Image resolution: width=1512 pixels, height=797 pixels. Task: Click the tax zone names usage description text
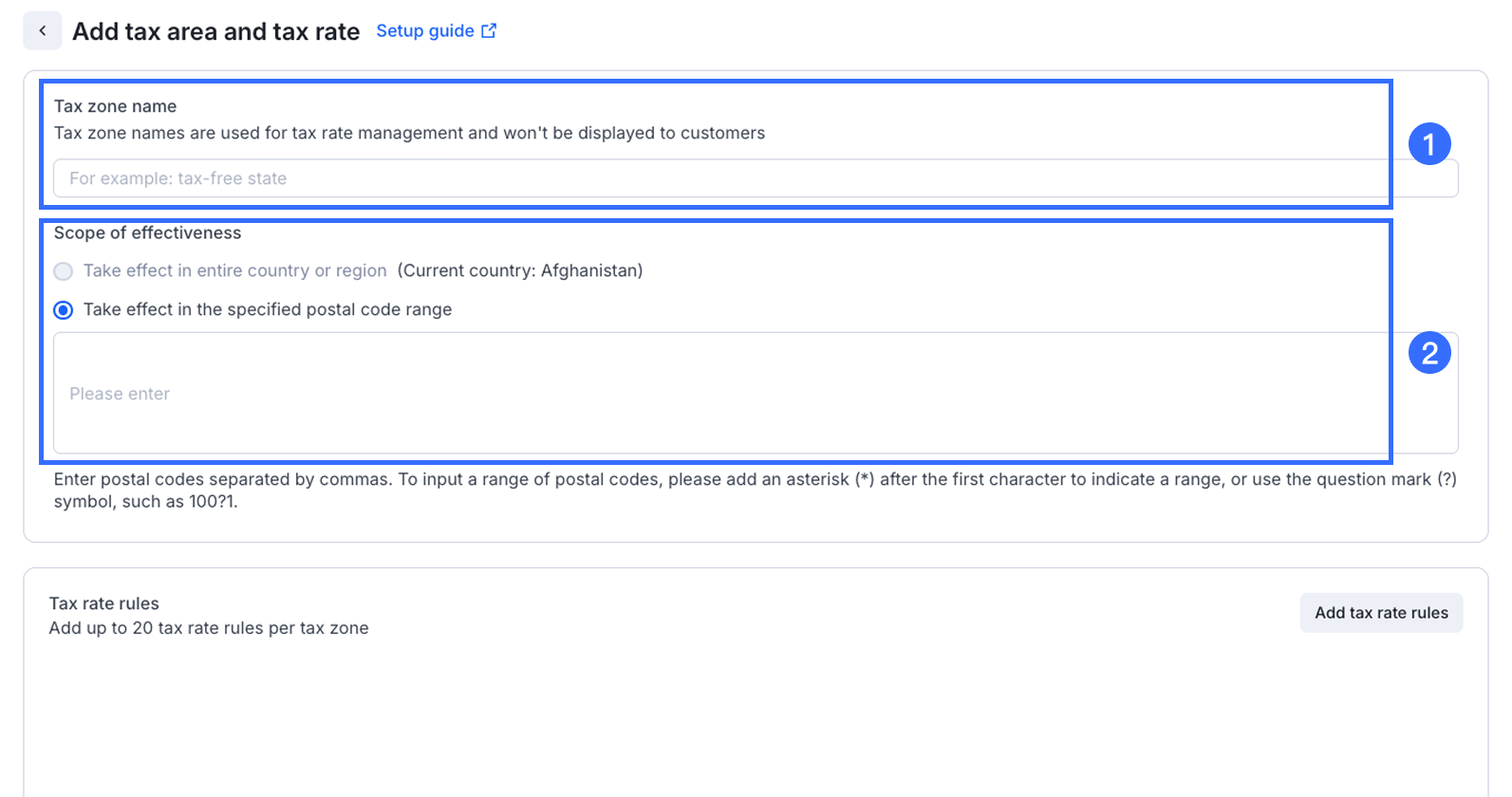409,133
